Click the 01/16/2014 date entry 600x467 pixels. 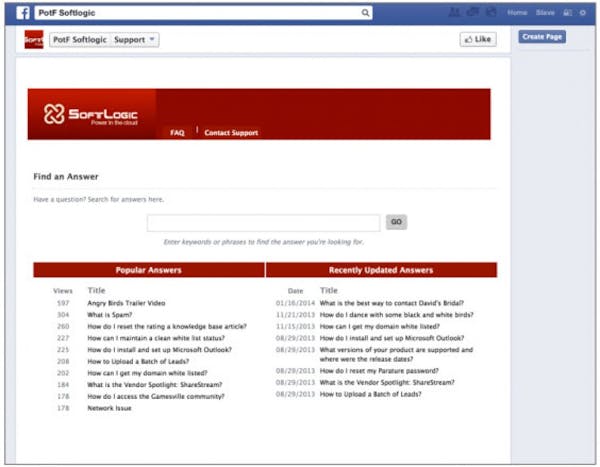point(295,303)
